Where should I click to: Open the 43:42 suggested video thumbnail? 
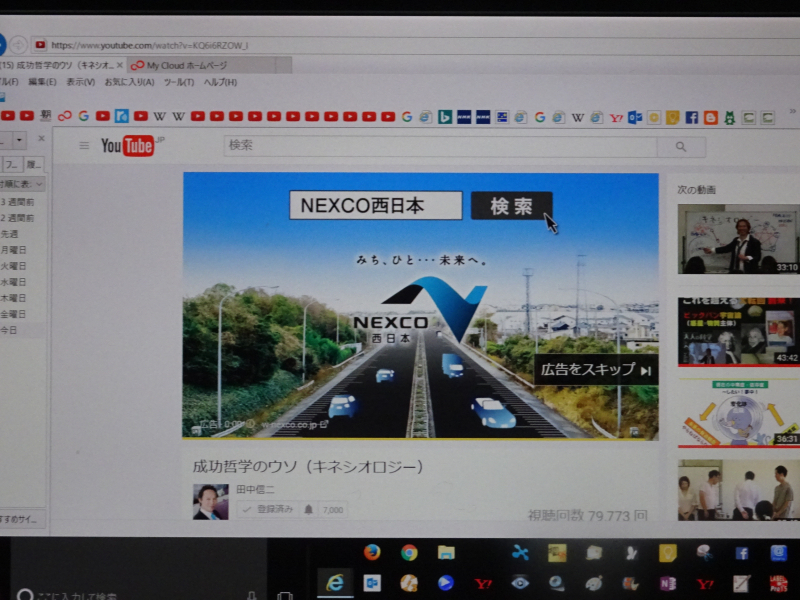[738, 332]
